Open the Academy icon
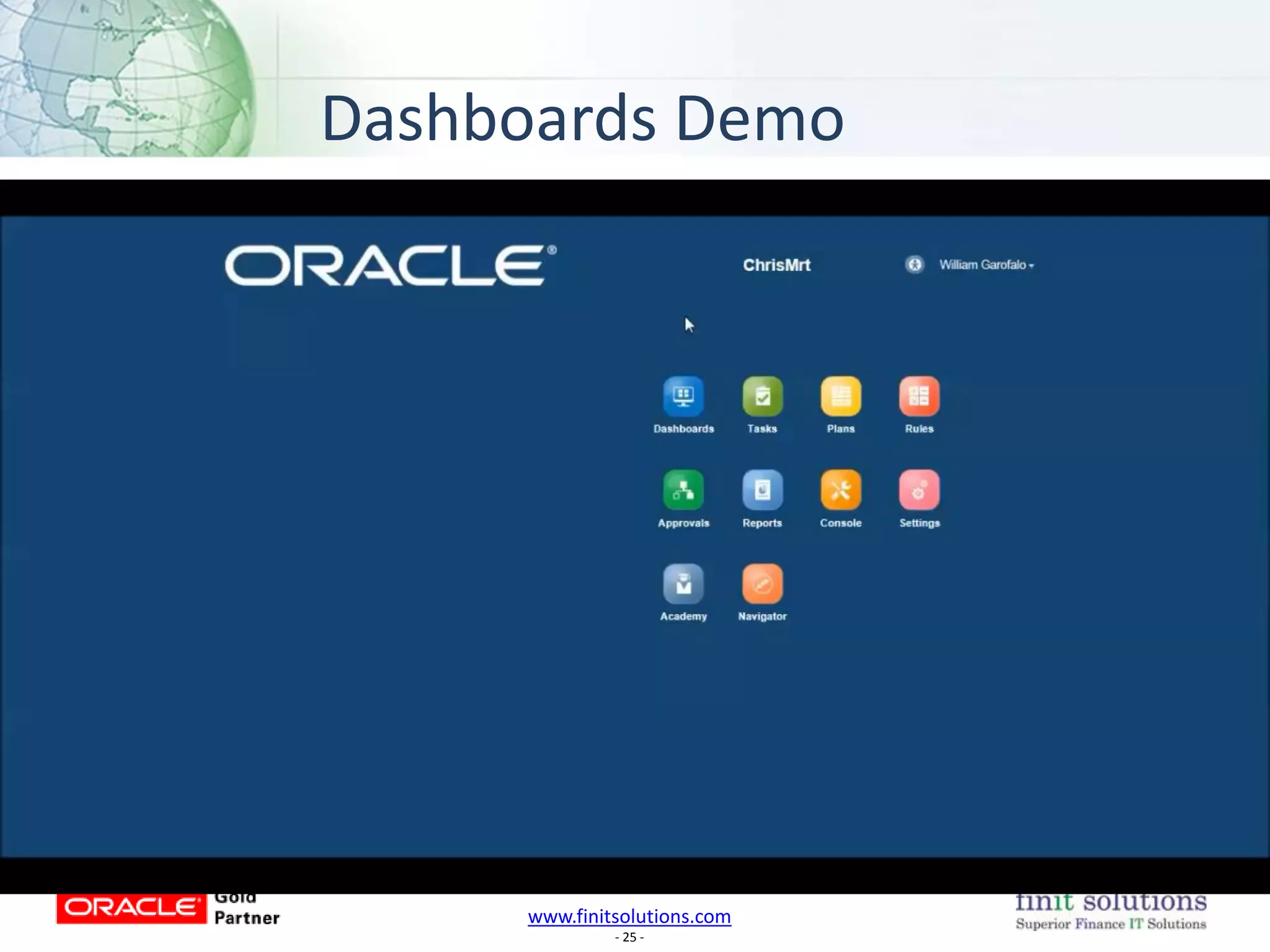 pyautogui.click(x=683, y=584)
